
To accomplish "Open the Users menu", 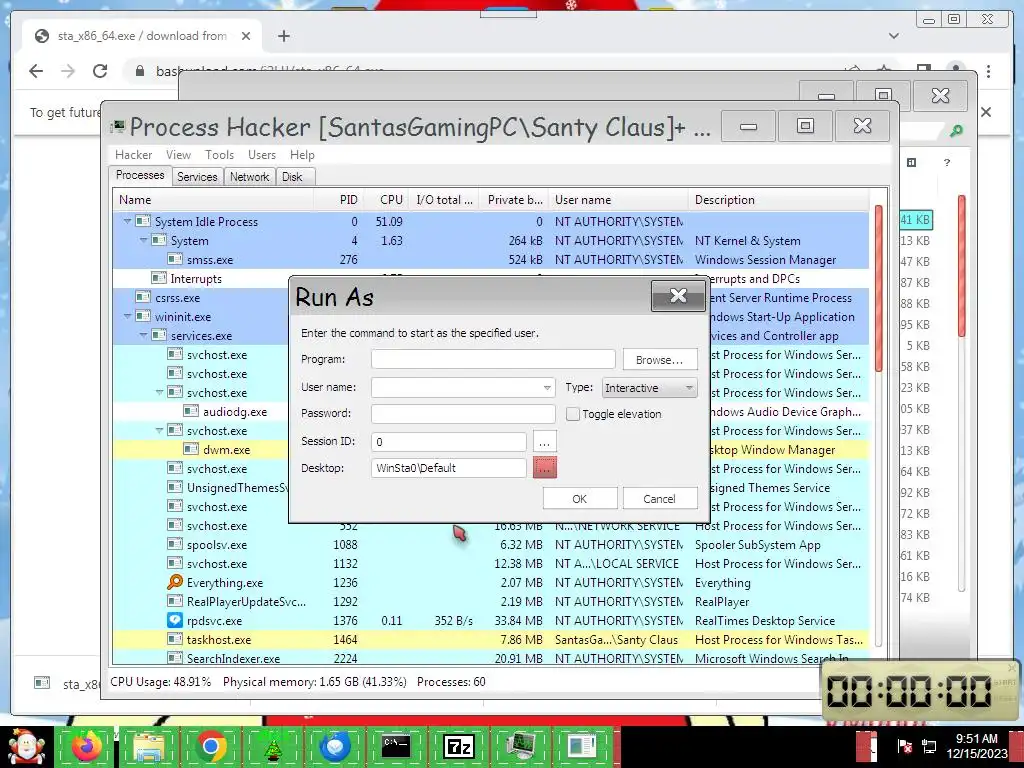I will (x=262, y=155).
